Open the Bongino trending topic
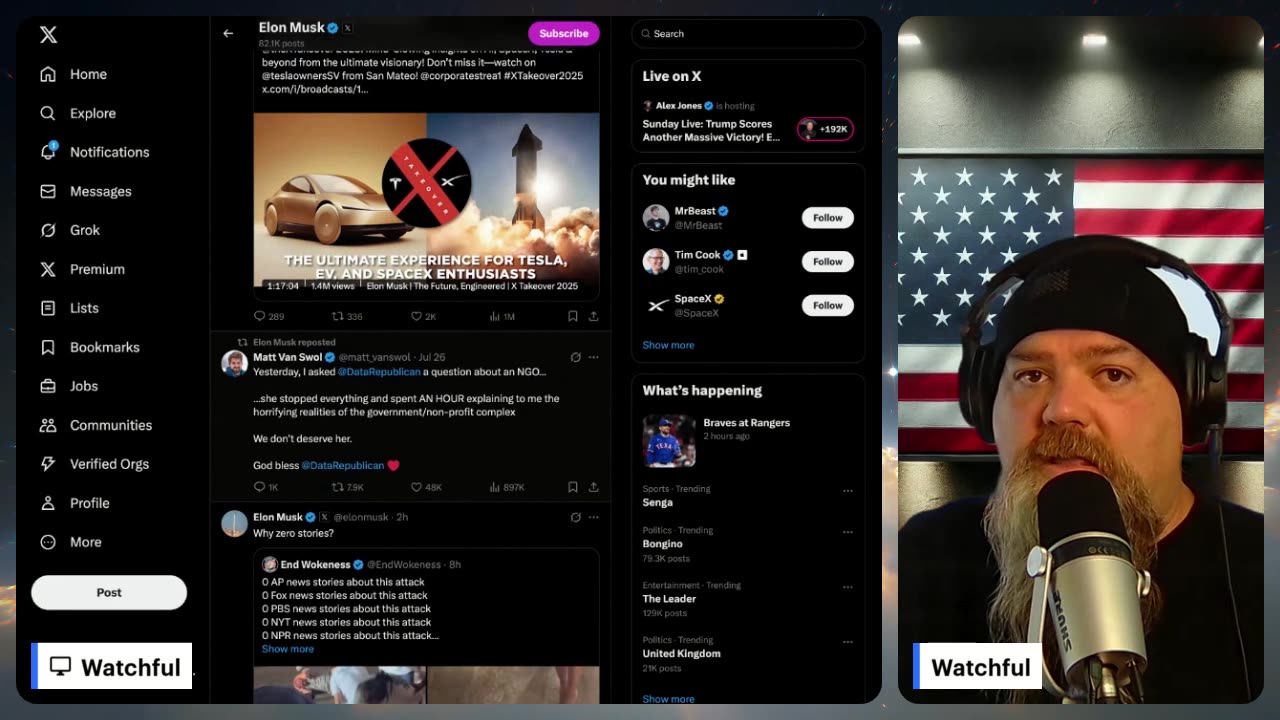 click(x=662, y=544)
